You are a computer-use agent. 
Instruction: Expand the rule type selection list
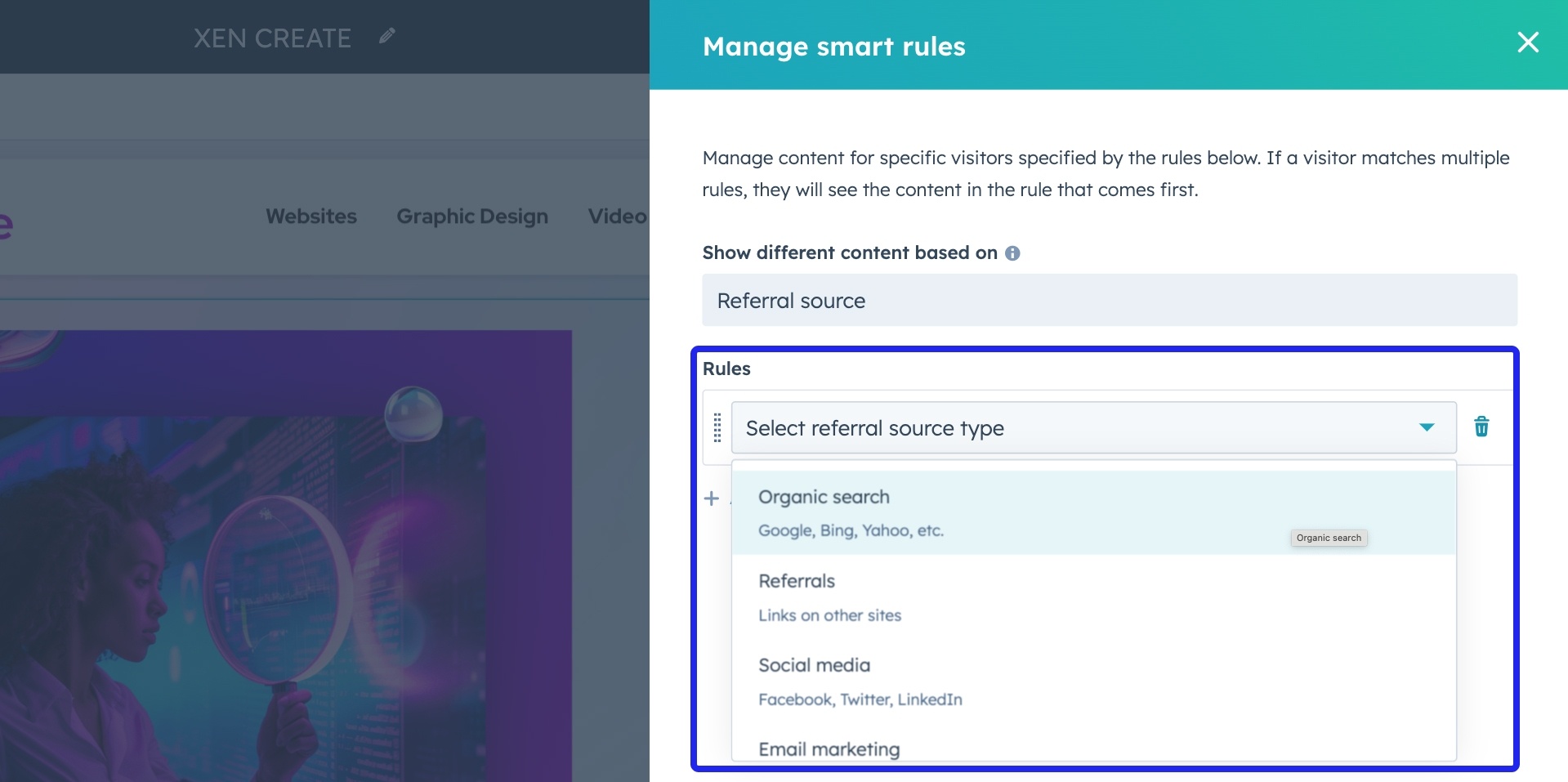(x=1095, y=427)
